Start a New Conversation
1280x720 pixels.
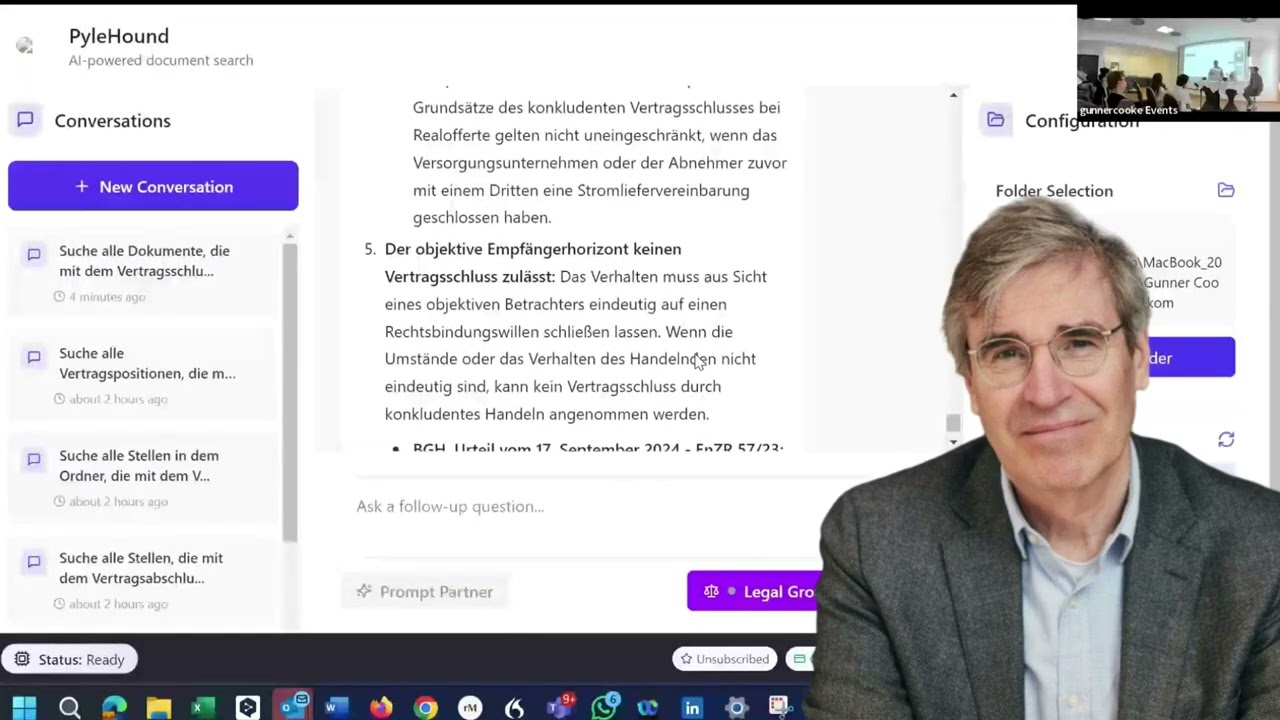point(153,186)
